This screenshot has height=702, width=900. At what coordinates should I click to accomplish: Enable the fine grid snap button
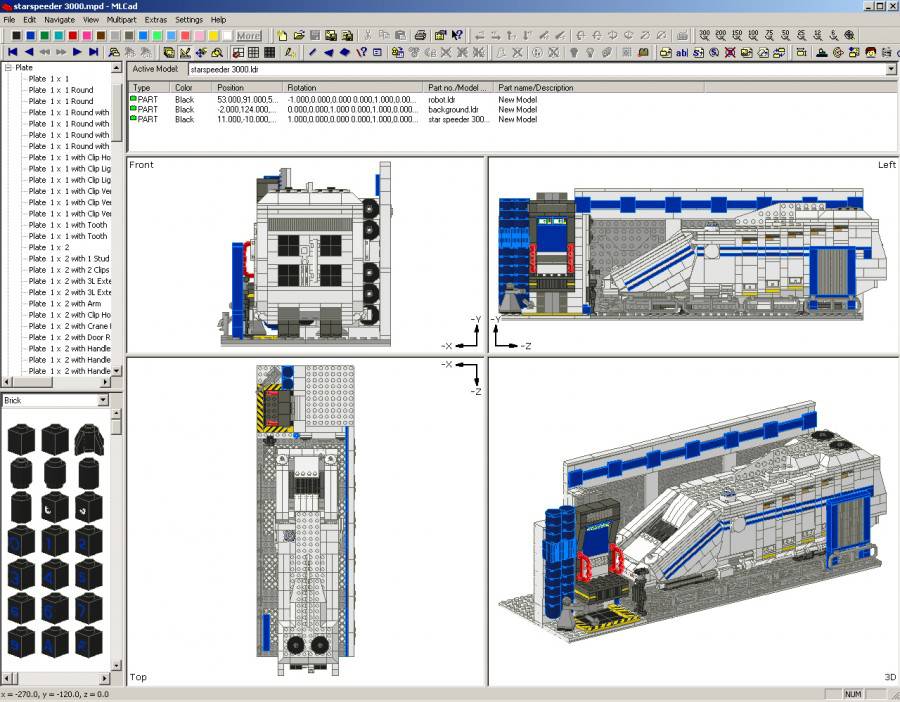(270, 52)
